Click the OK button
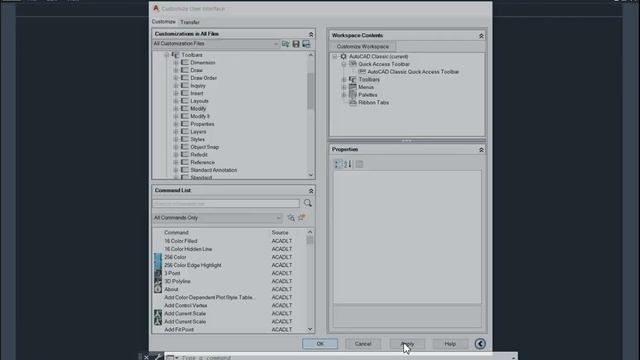The image size is (640, 360). pos(320,344)
